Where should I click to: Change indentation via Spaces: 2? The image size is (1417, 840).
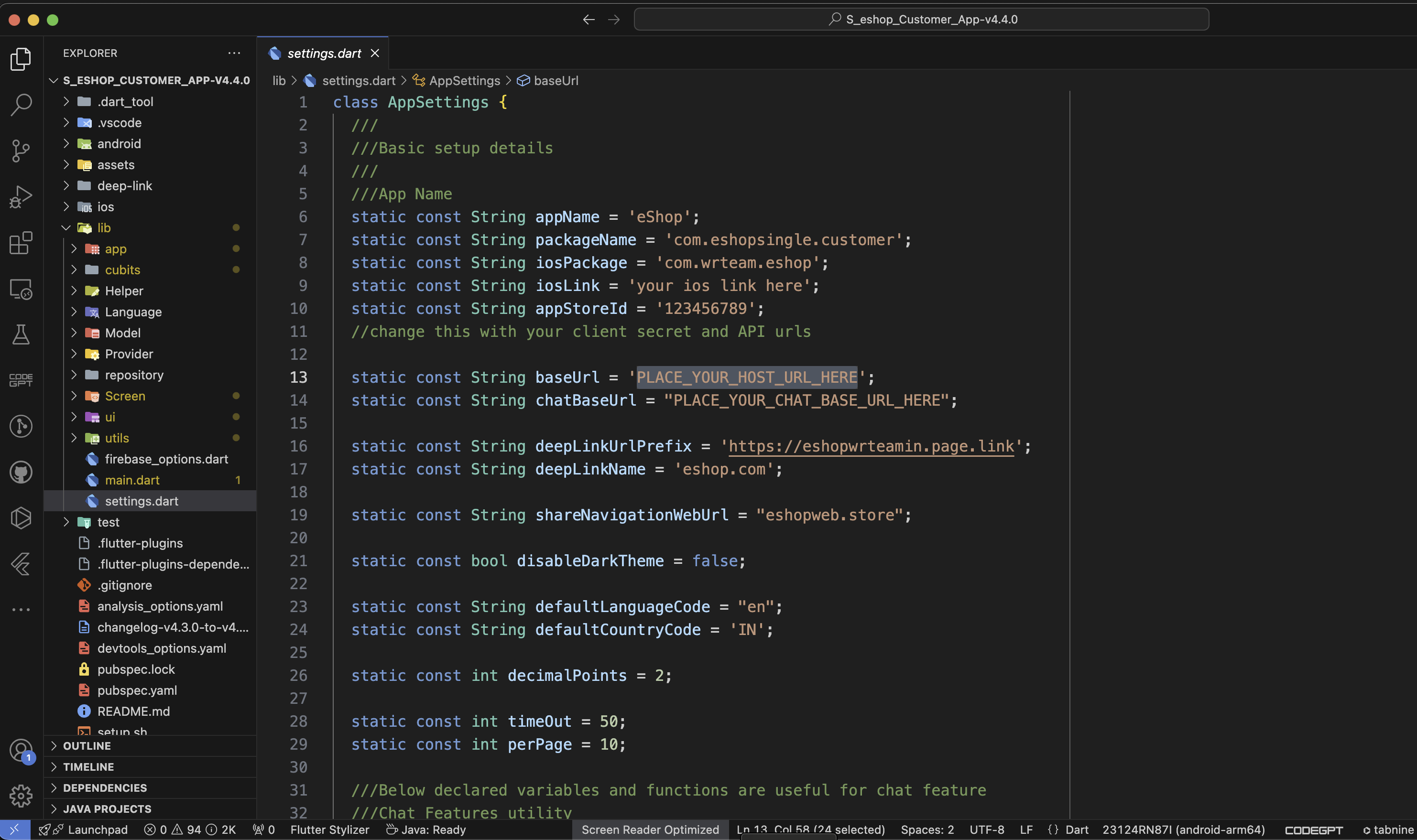click(927, 830)
